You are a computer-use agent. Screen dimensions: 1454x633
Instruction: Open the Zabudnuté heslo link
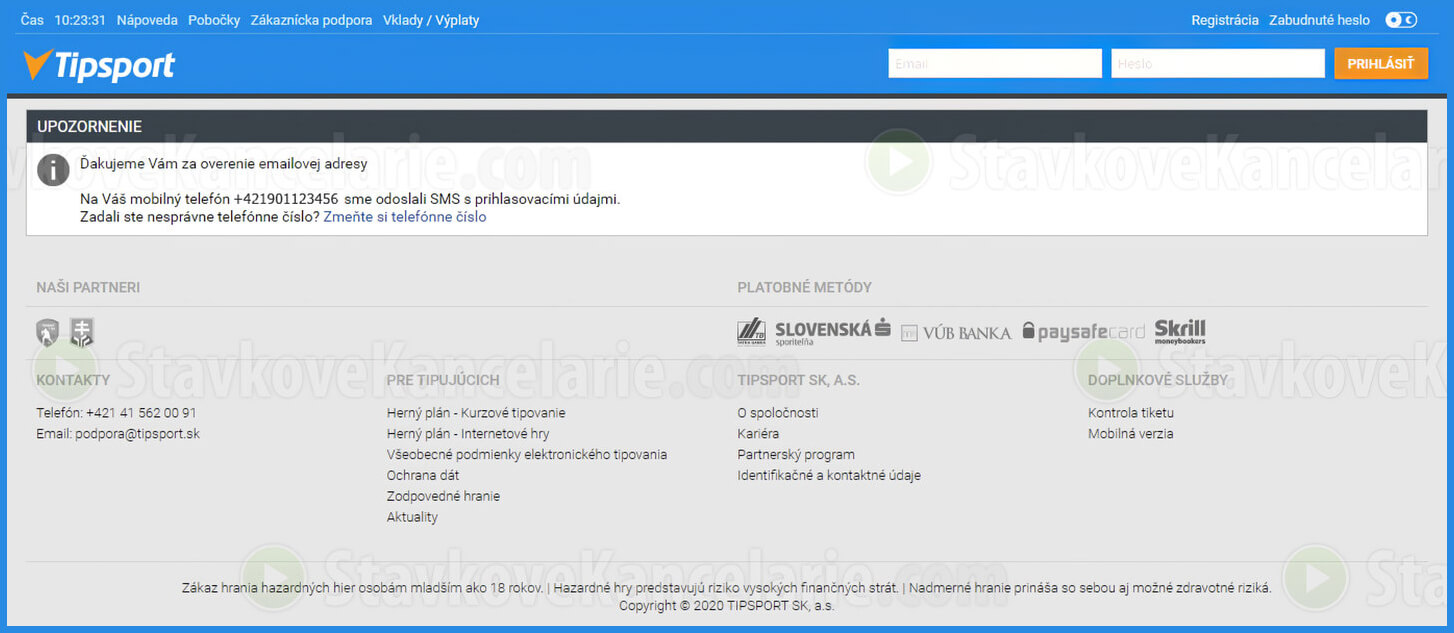1319,20
